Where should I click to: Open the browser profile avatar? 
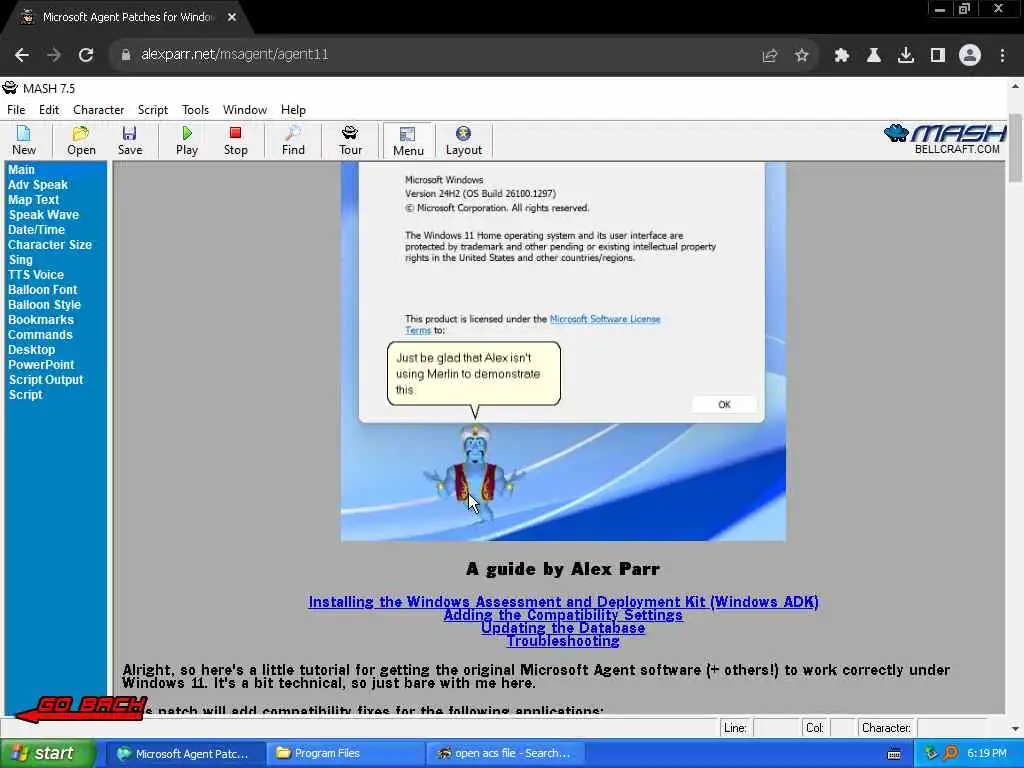coord(970,56)
